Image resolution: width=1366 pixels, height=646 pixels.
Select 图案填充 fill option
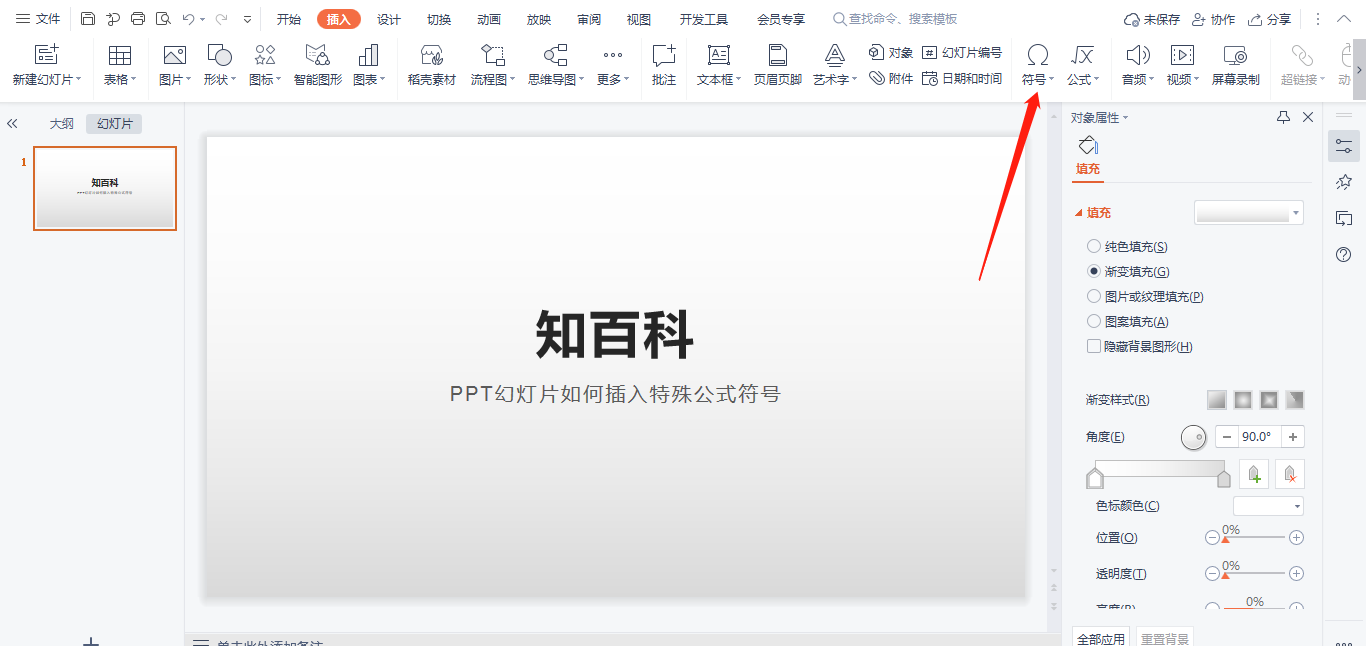pos(1093,321)
